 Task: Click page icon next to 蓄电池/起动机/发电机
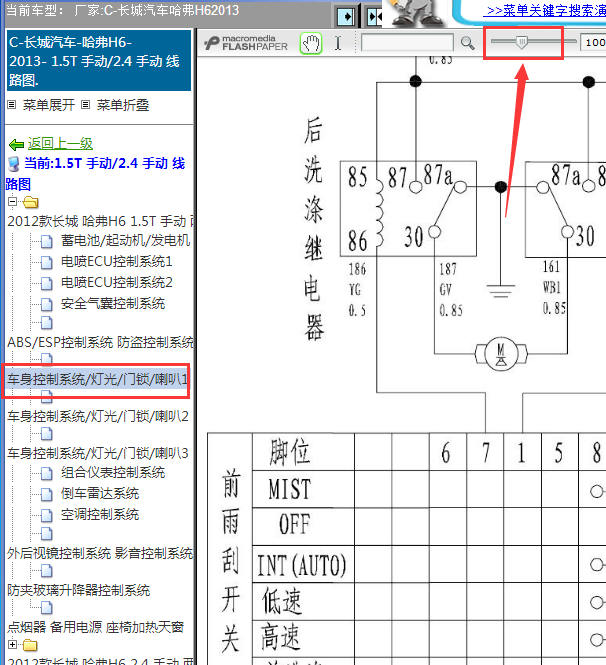click(47, 241)
